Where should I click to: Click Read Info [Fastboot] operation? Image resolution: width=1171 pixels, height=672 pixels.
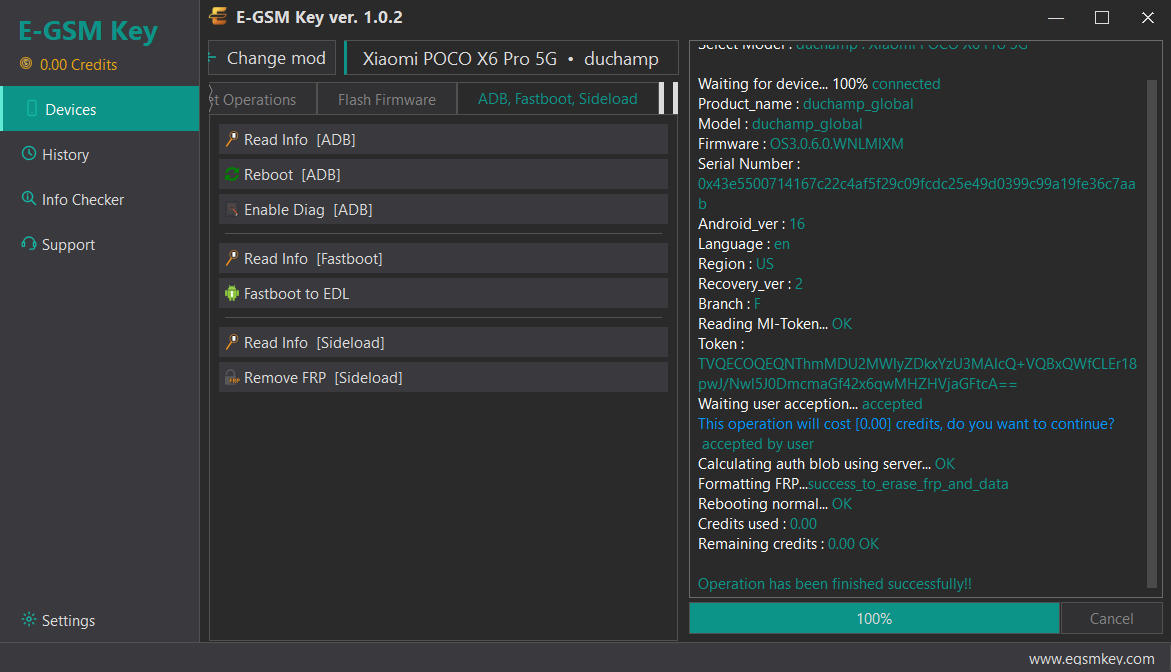(444, 258)
